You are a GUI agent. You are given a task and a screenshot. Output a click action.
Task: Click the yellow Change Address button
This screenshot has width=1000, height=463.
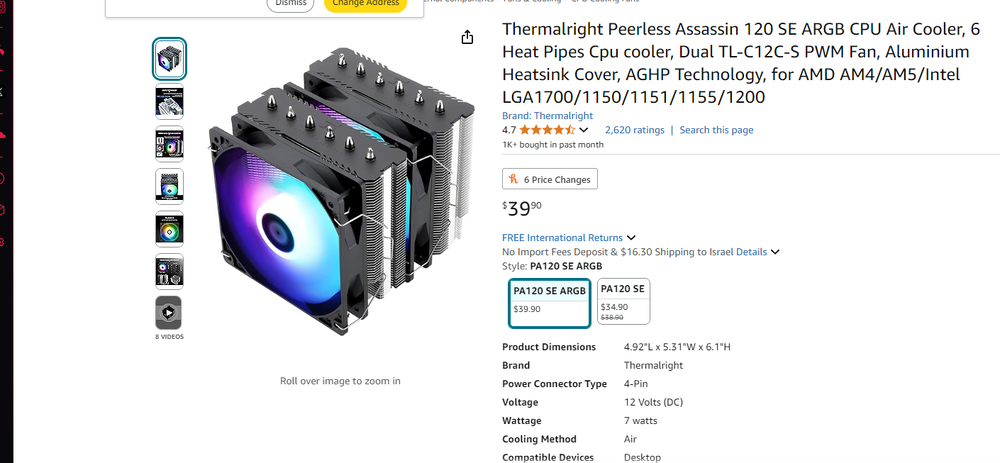365,3
